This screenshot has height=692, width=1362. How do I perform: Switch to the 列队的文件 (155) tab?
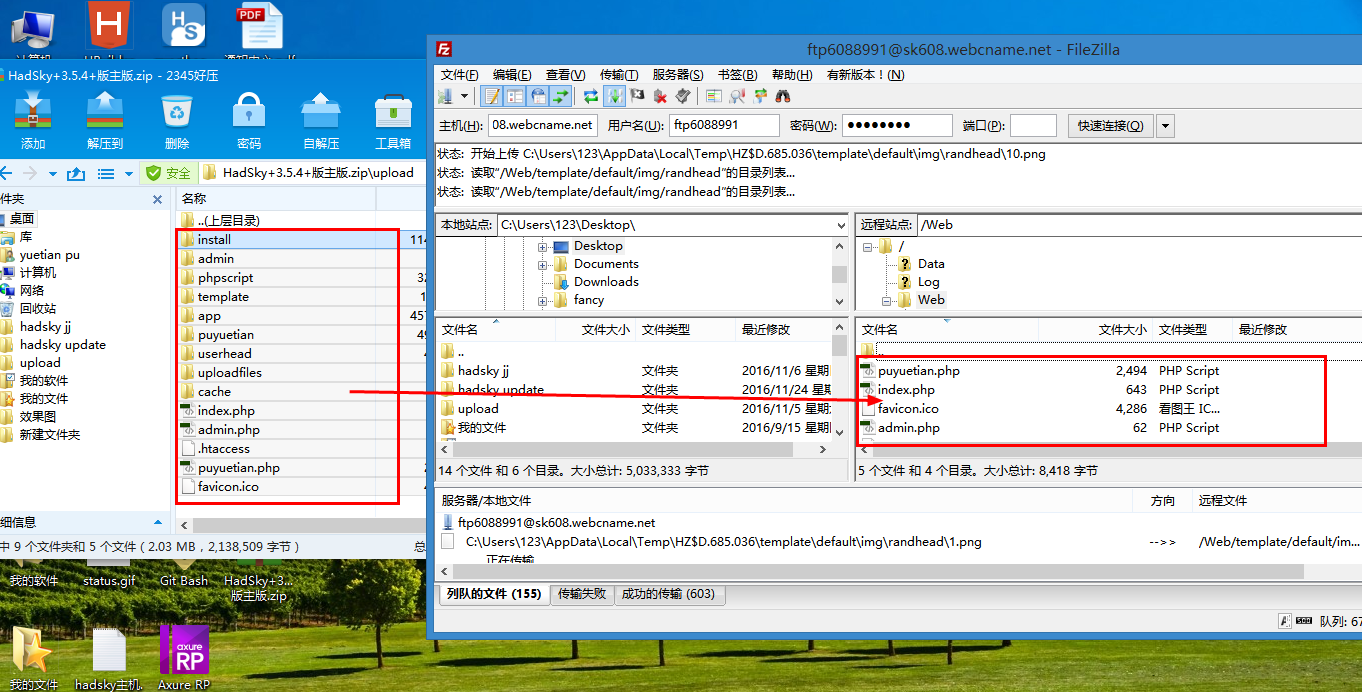[x=494, y=594]
